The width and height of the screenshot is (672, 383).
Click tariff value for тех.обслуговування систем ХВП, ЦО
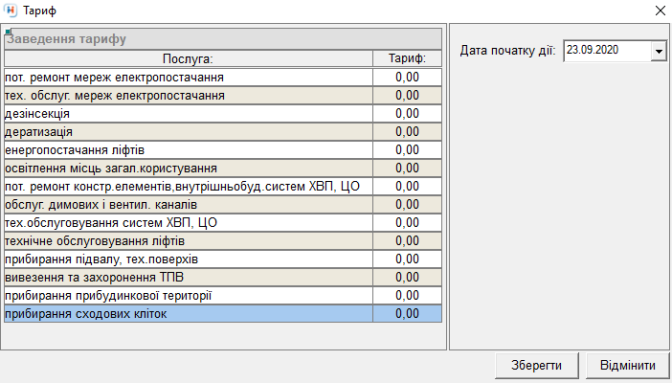407,223
